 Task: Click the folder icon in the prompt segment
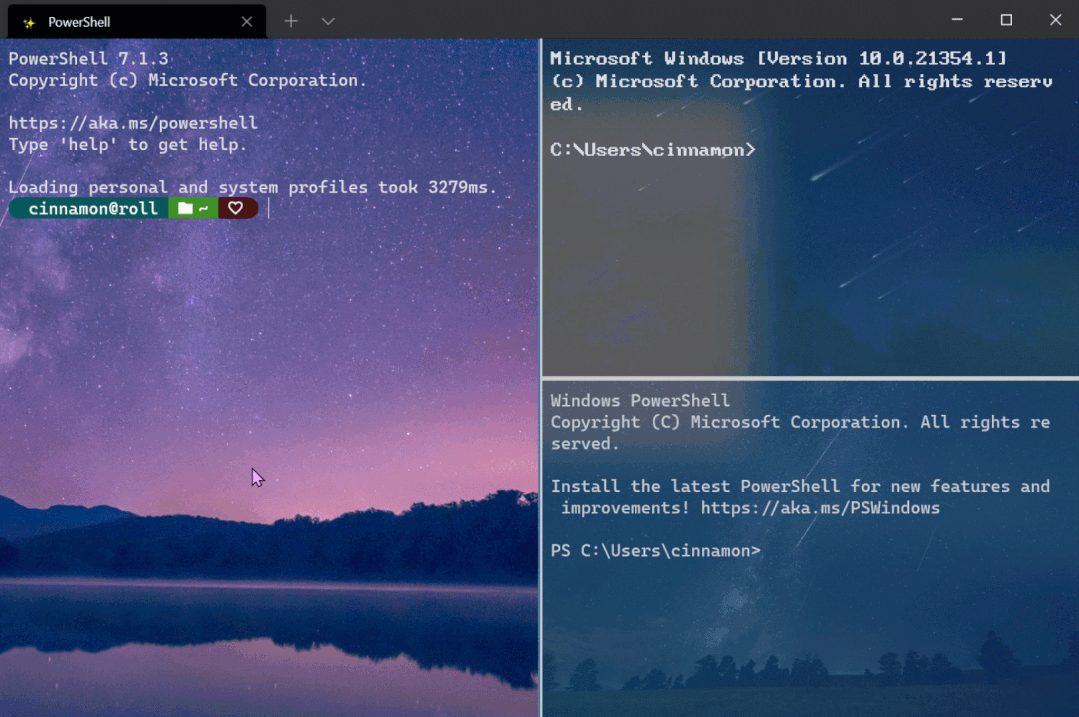pos(183,208)
